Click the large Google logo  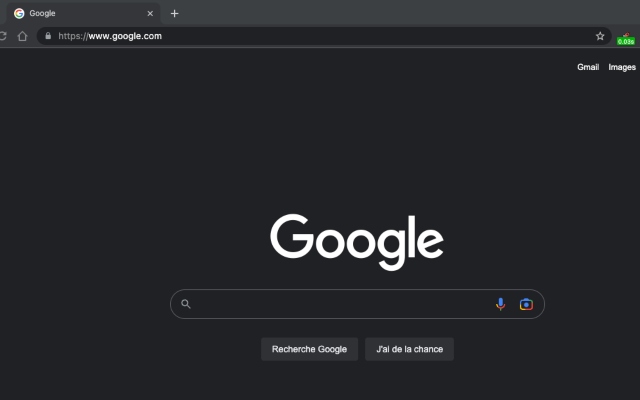(357, 241)
